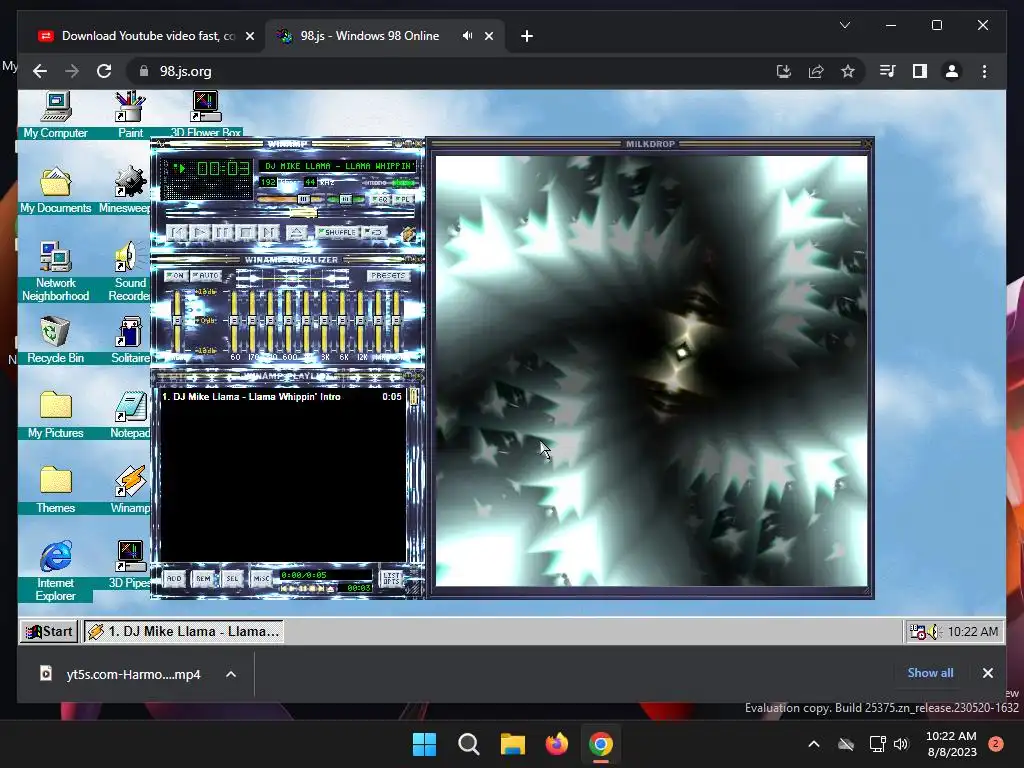Launch the Winamp desktop shortcut

point(130,490)
